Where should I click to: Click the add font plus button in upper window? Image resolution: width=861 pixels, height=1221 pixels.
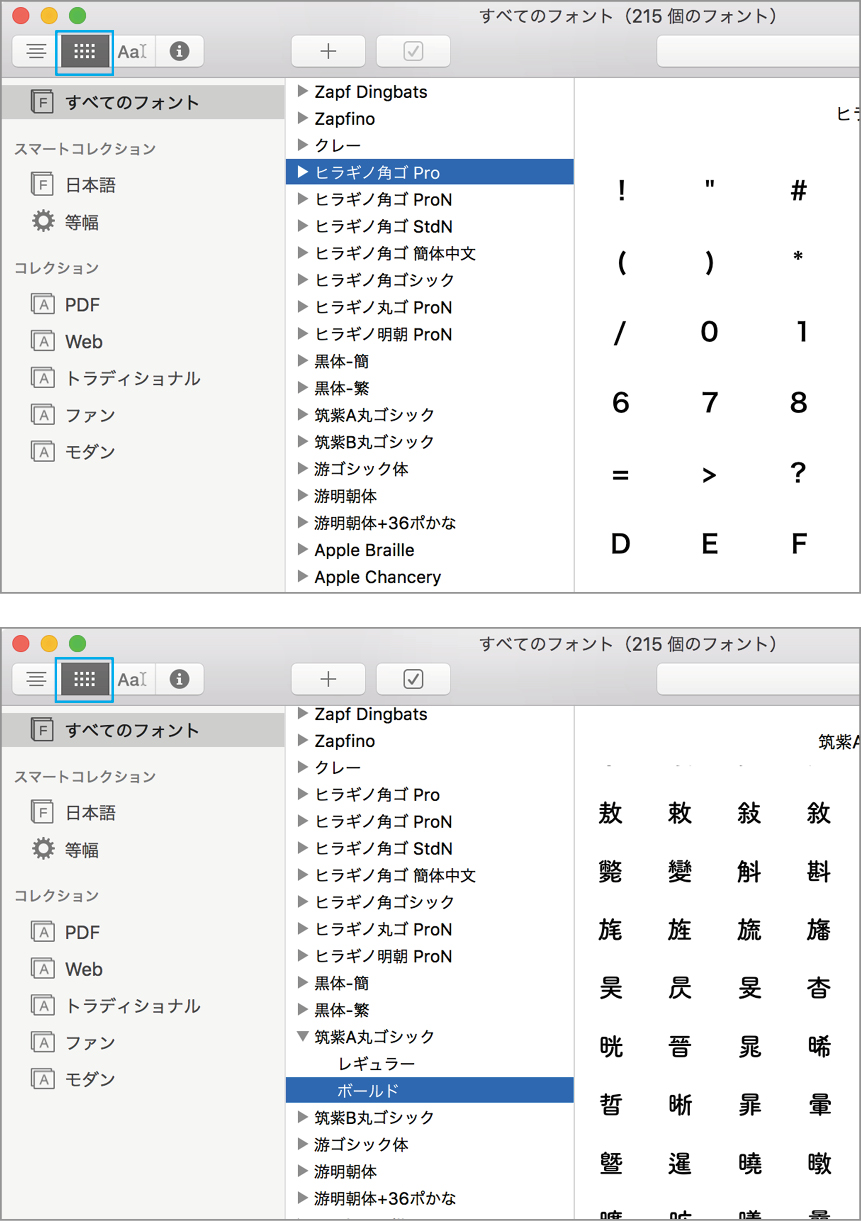click(328, 51)
